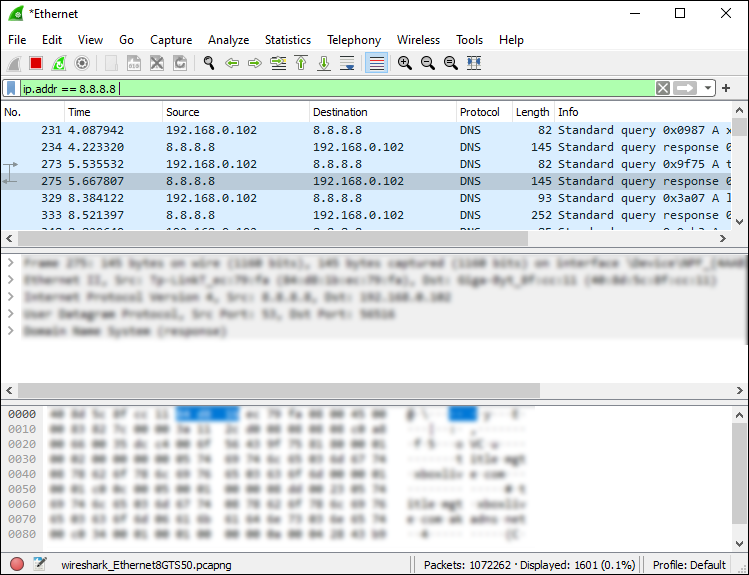Open the Wireless menu
The image size is (749, 575).
pyautogui.click(x=418, y=40)
